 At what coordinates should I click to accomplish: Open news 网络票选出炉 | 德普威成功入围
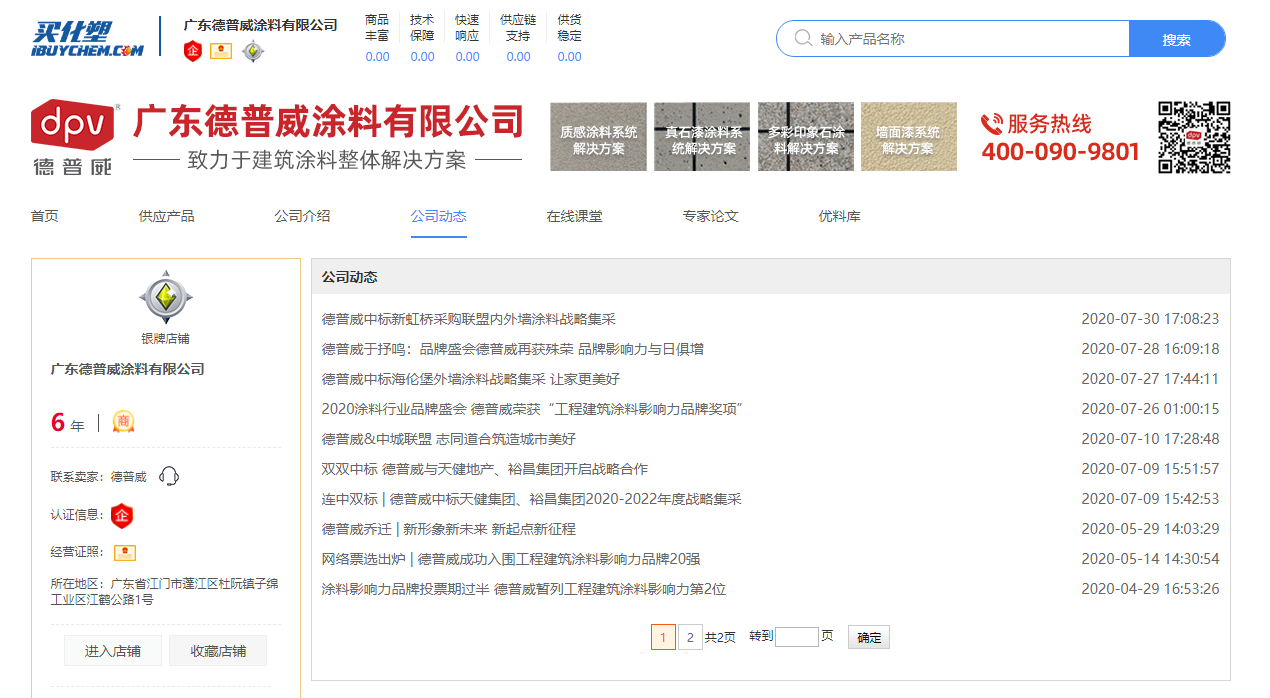pyautogui.click(x=511, y=559)
